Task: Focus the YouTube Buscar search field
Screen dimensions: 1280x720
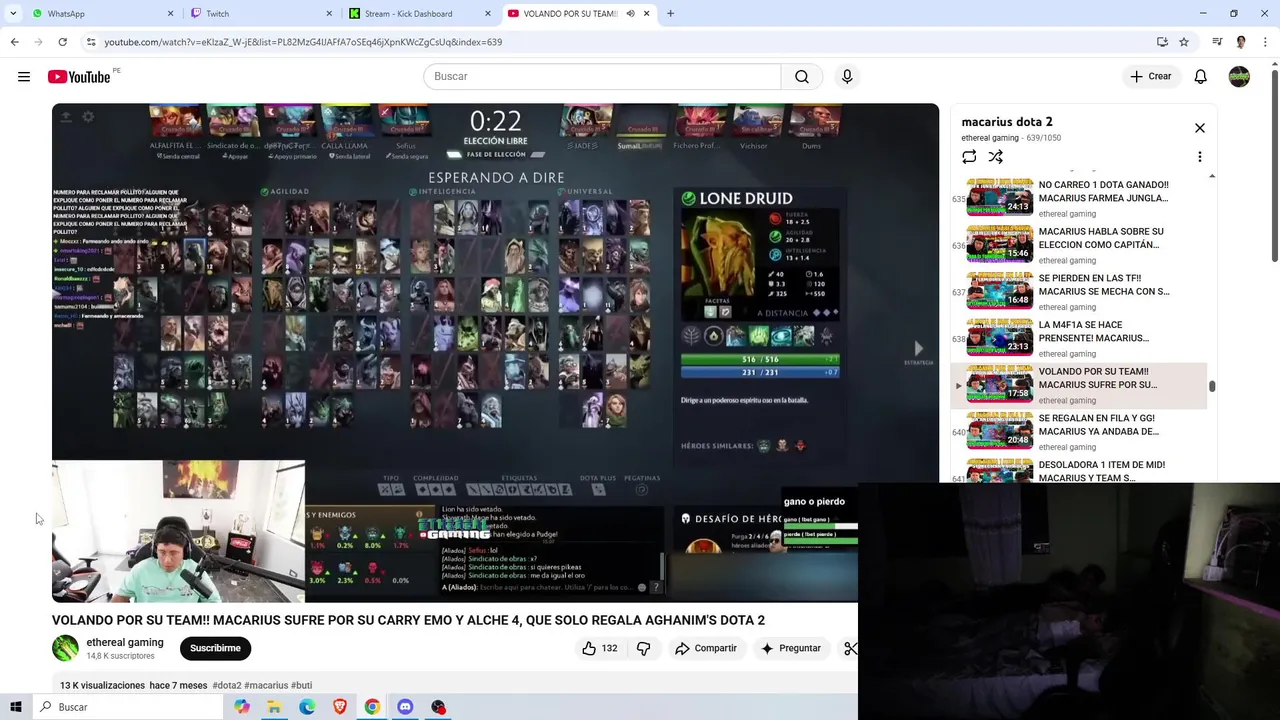Action: click(602, 76)
